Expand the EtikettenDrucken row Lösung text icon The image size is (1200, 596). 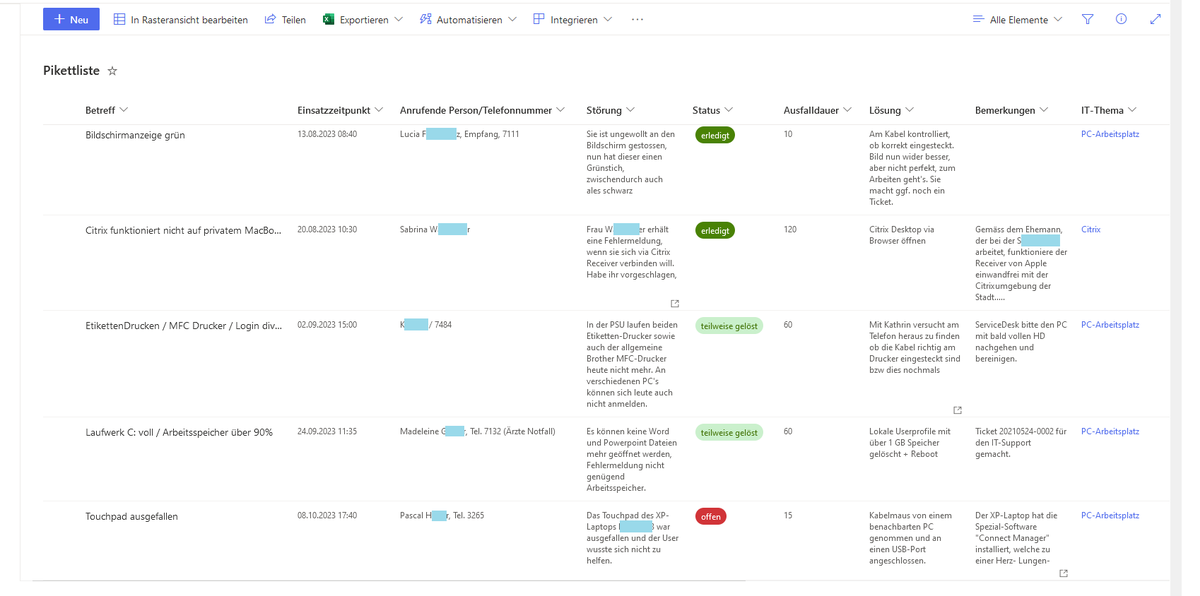[957, 410]
